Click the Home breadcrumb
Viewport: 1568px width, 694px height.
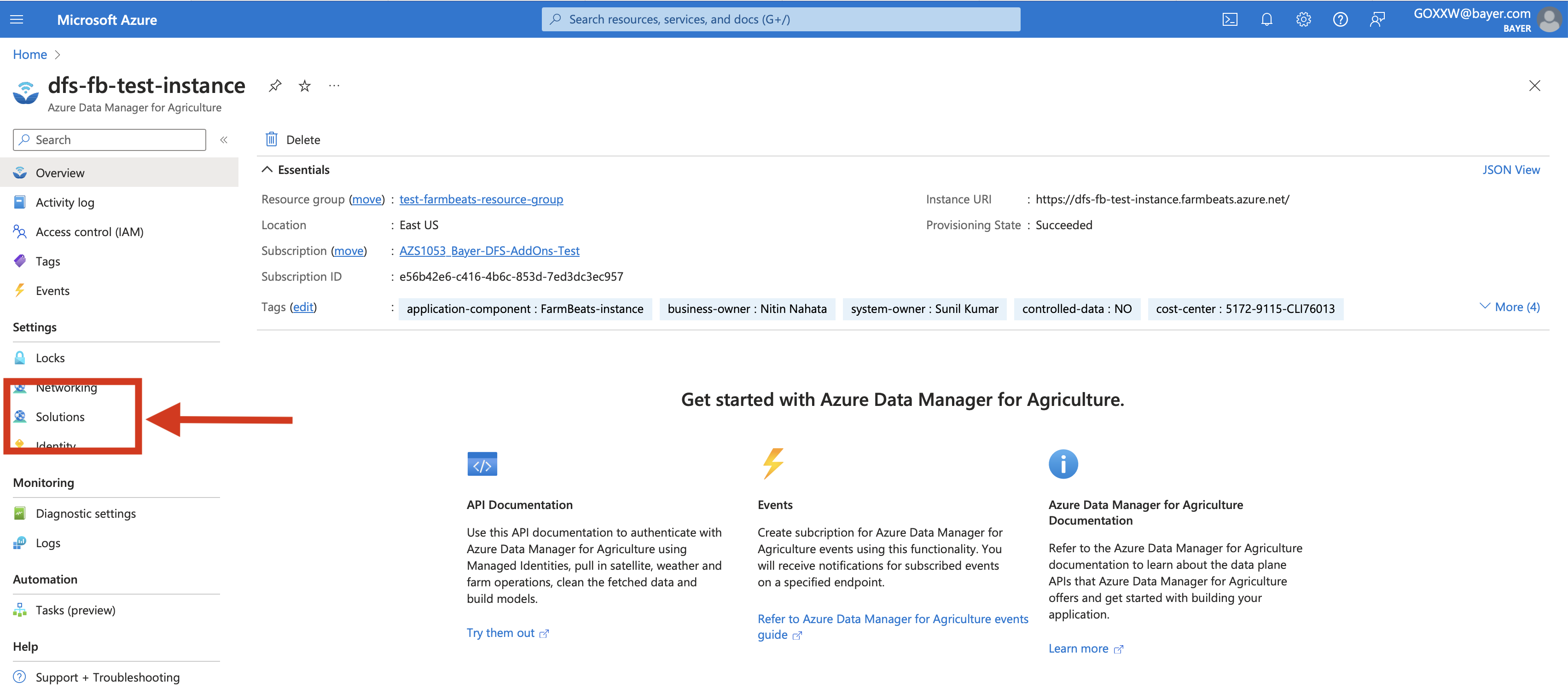tap(30, 54)
